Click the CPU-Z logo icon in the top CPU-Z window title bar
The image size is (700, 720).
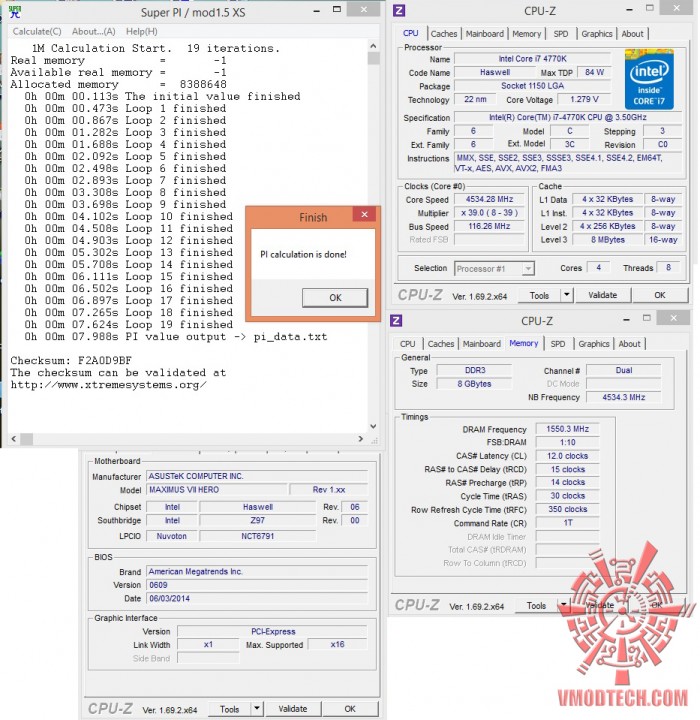coord(399,11)
